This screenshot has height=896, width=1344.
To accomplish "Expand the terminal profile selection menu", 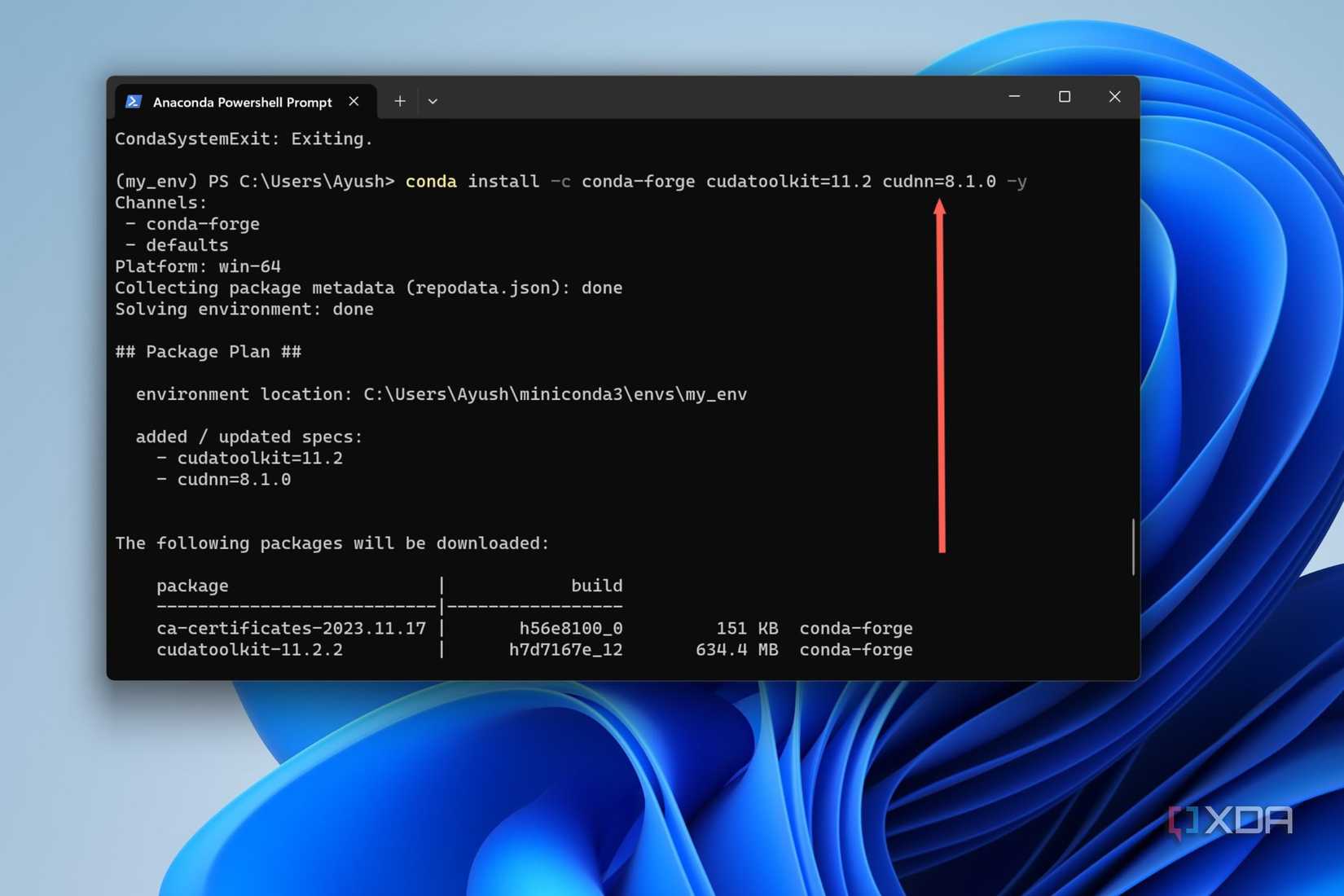I will (433, 101).
